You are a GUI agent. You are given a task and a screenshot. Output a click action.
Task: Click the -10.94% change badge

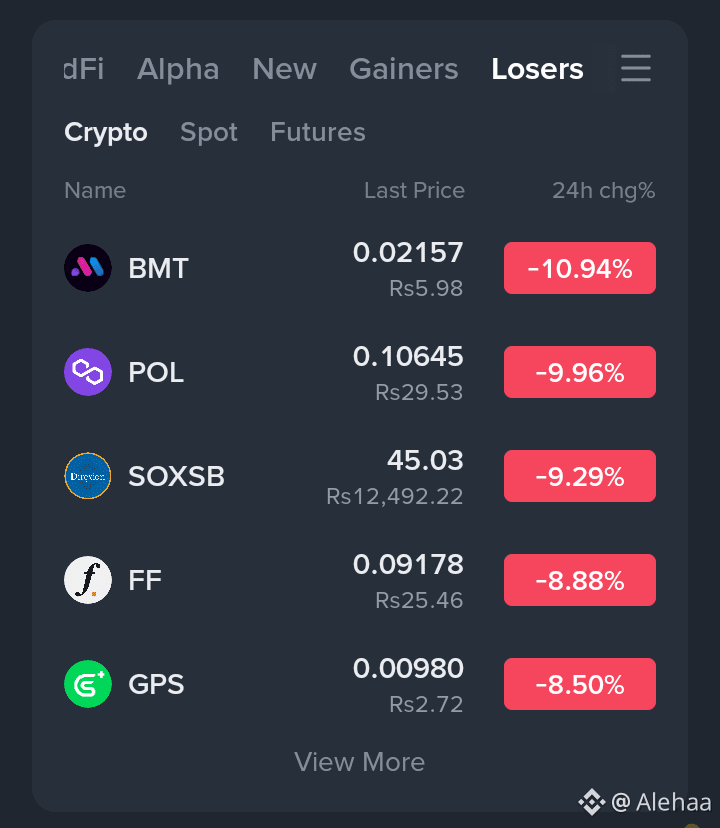pos(579,268)
